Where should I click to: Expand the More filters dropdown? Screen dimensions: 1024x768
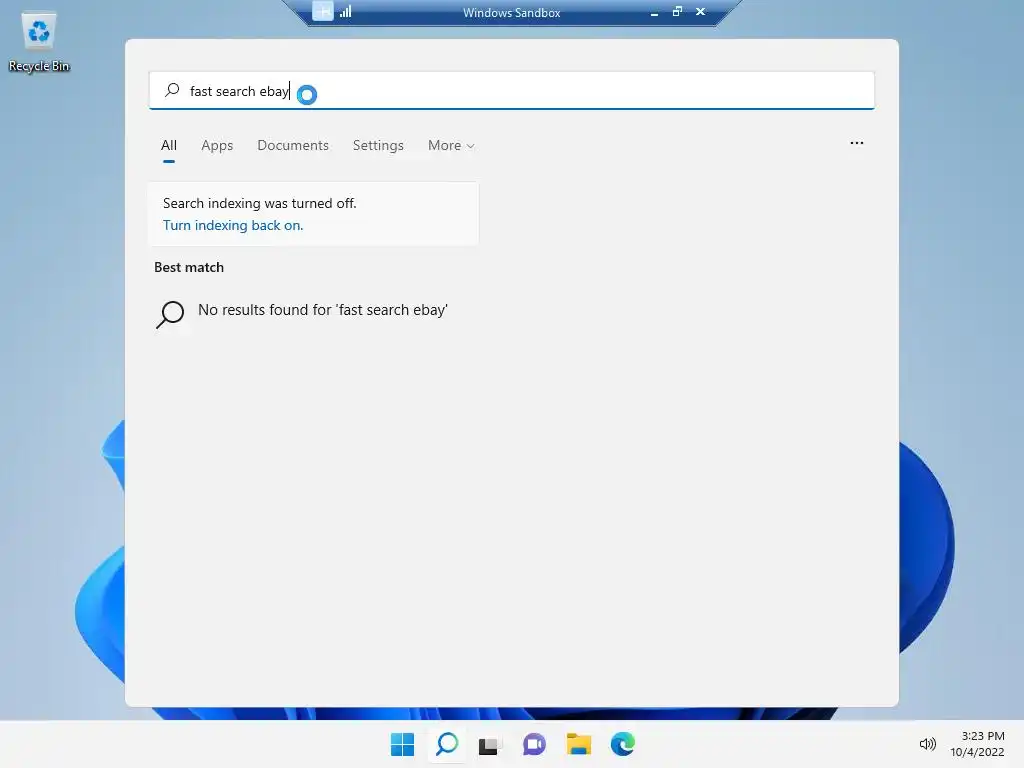click(x=451, y=146)
